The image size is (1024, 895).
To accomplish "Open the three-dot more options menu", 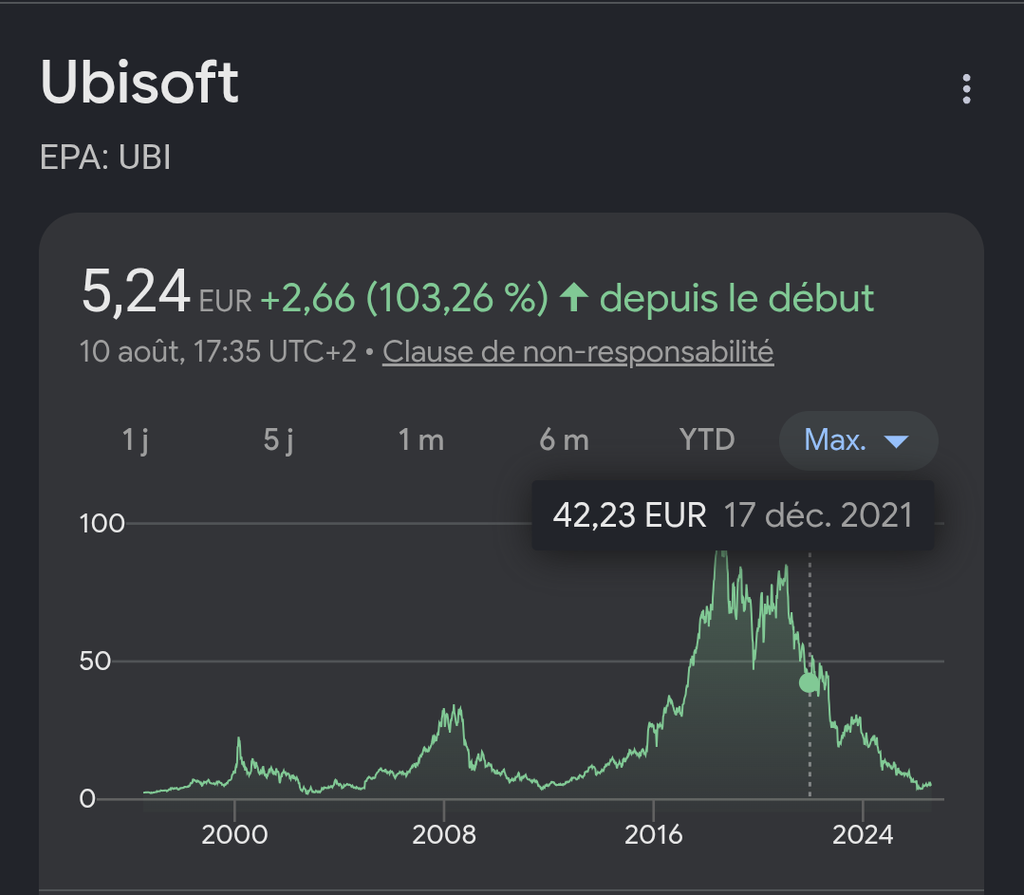I will click(967, 89).
